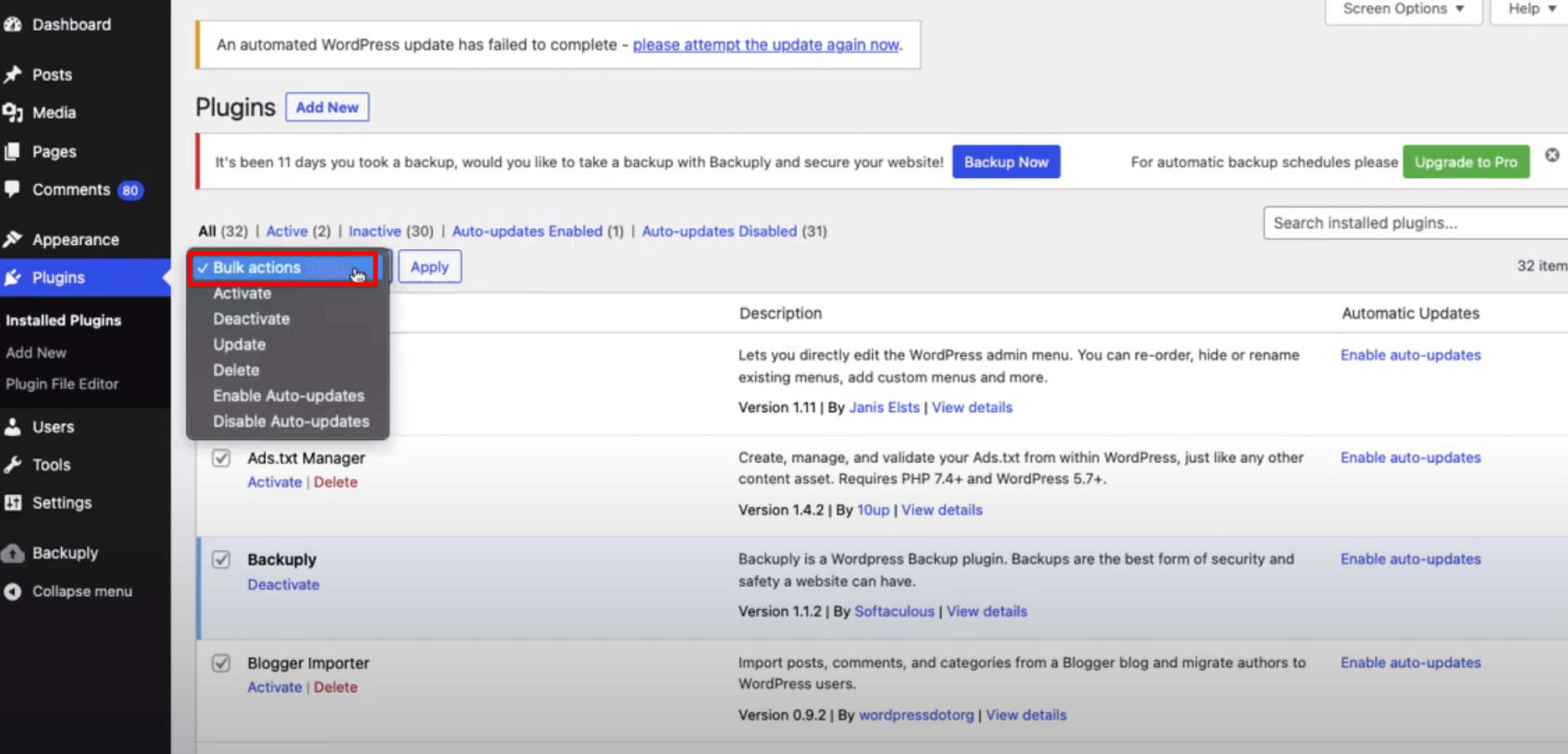Click the Search installed plugins field
Image resolution: width=1568 pixels, height=754 pixels.
[1415, 223]
